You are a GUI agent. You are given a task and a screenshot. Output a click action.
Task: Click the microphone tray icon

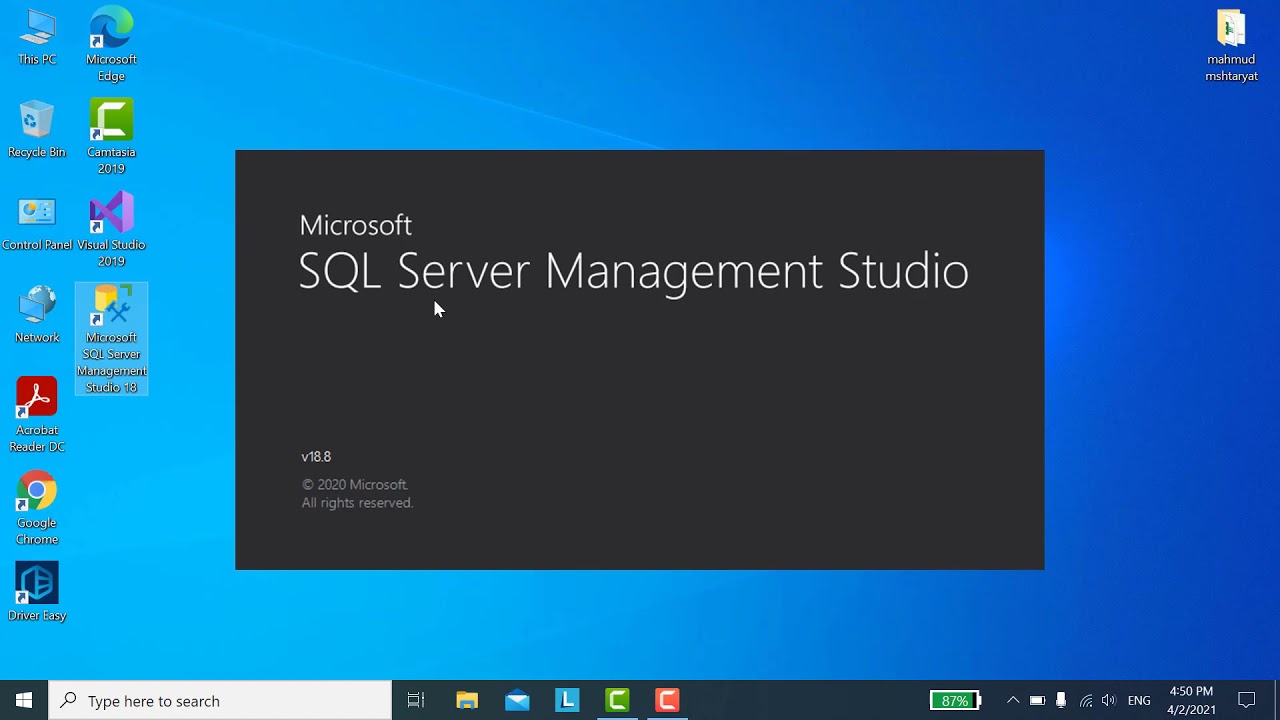[x=1061, y=700]
